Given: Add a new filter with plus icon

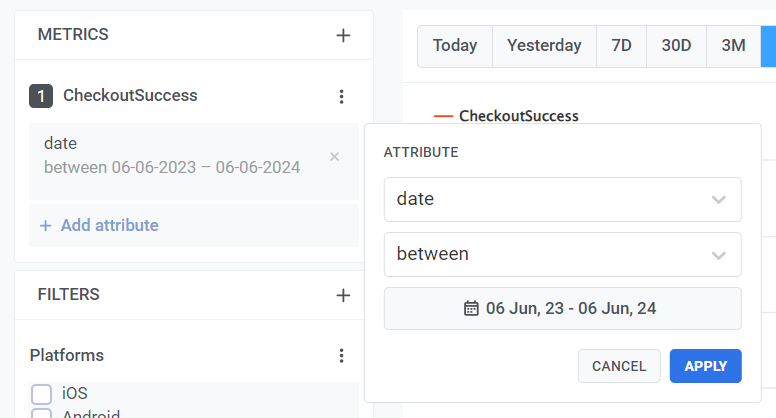Looking at the screenshot, I should coord(343,295).
